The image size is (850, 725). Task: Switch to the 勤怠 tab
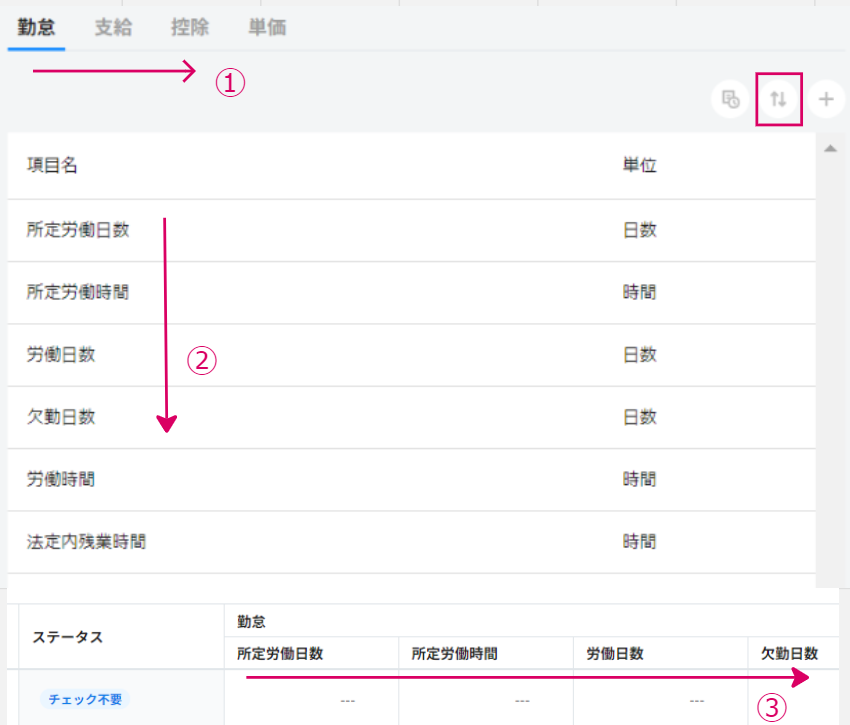36,27
